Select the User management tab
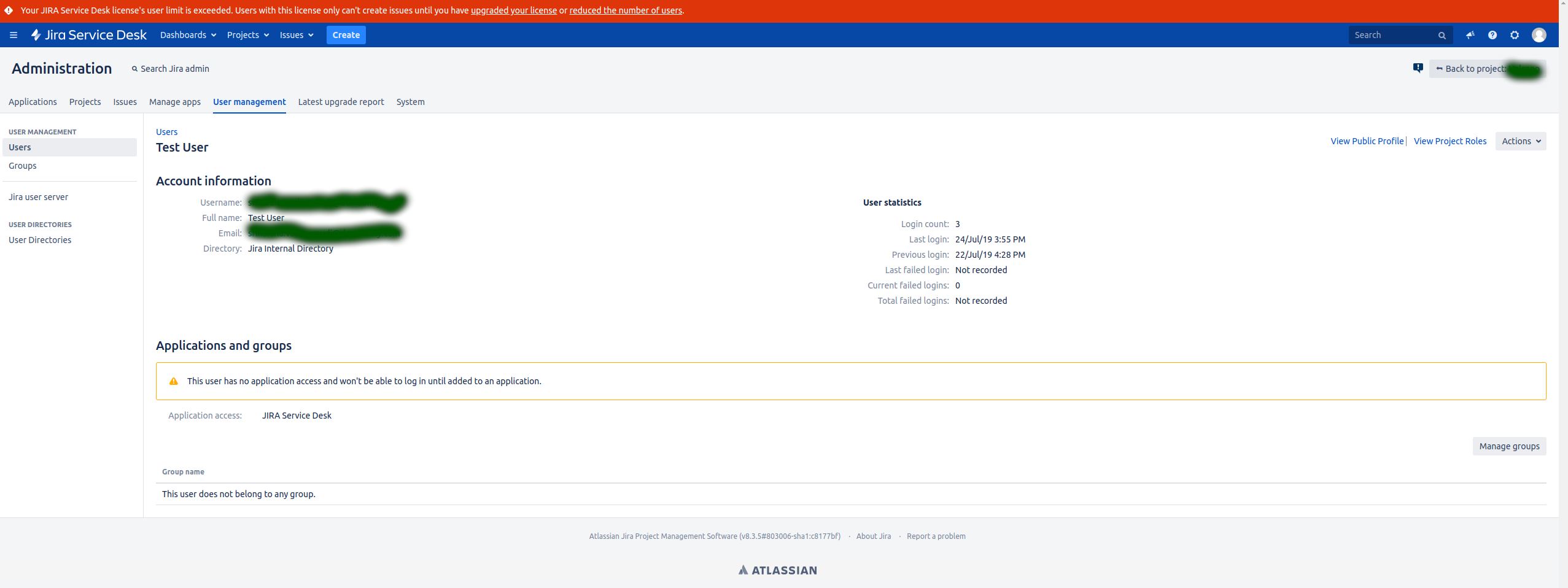 [x=249, y=102]
